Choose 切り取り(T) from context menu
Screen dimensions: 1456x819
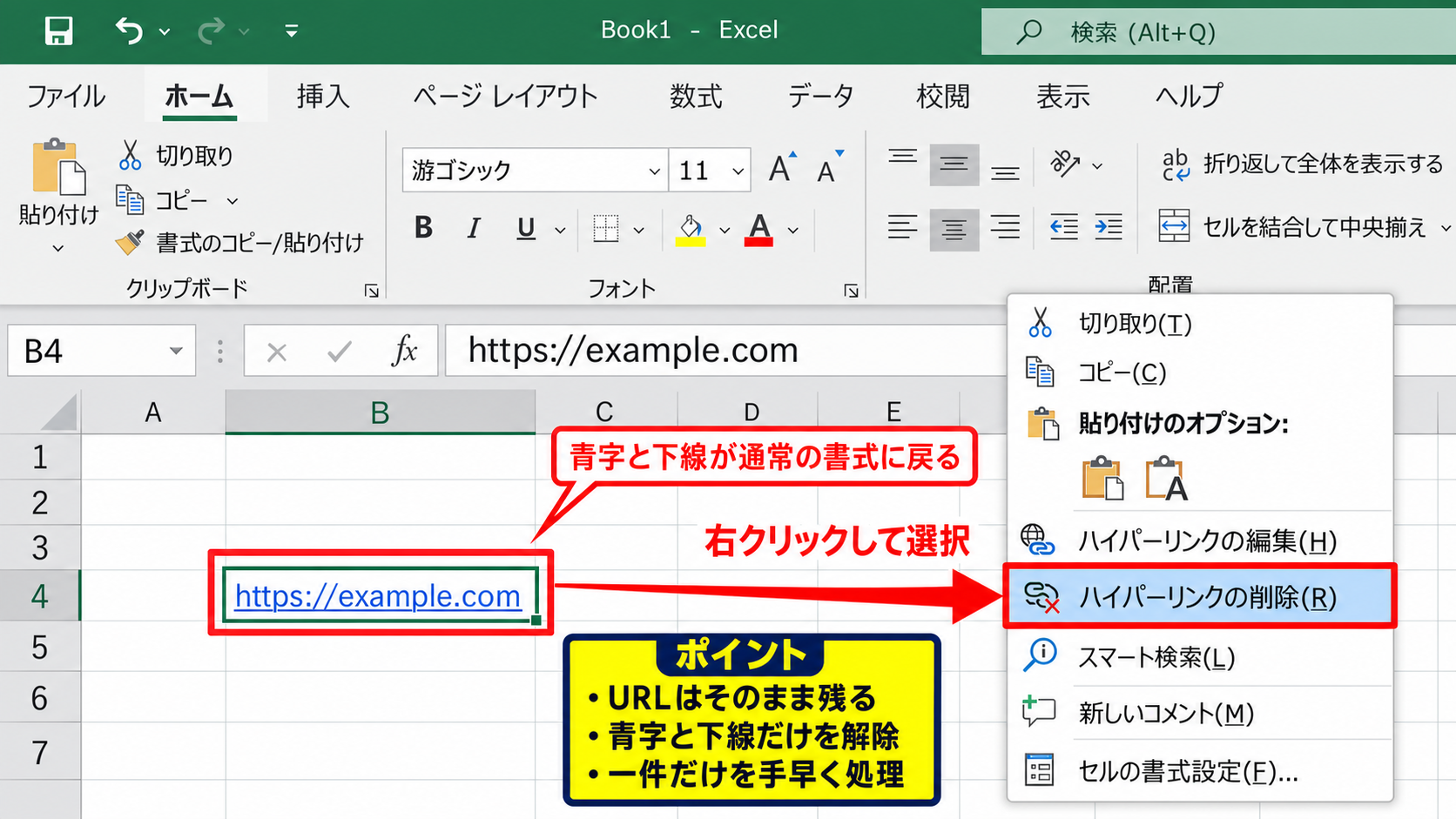[1200, 324]
